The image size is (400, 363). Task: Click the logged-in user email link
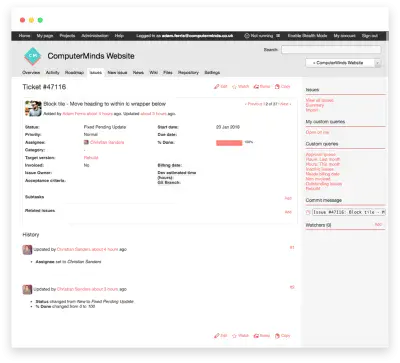pyautogui.click(x=198, y=36)
